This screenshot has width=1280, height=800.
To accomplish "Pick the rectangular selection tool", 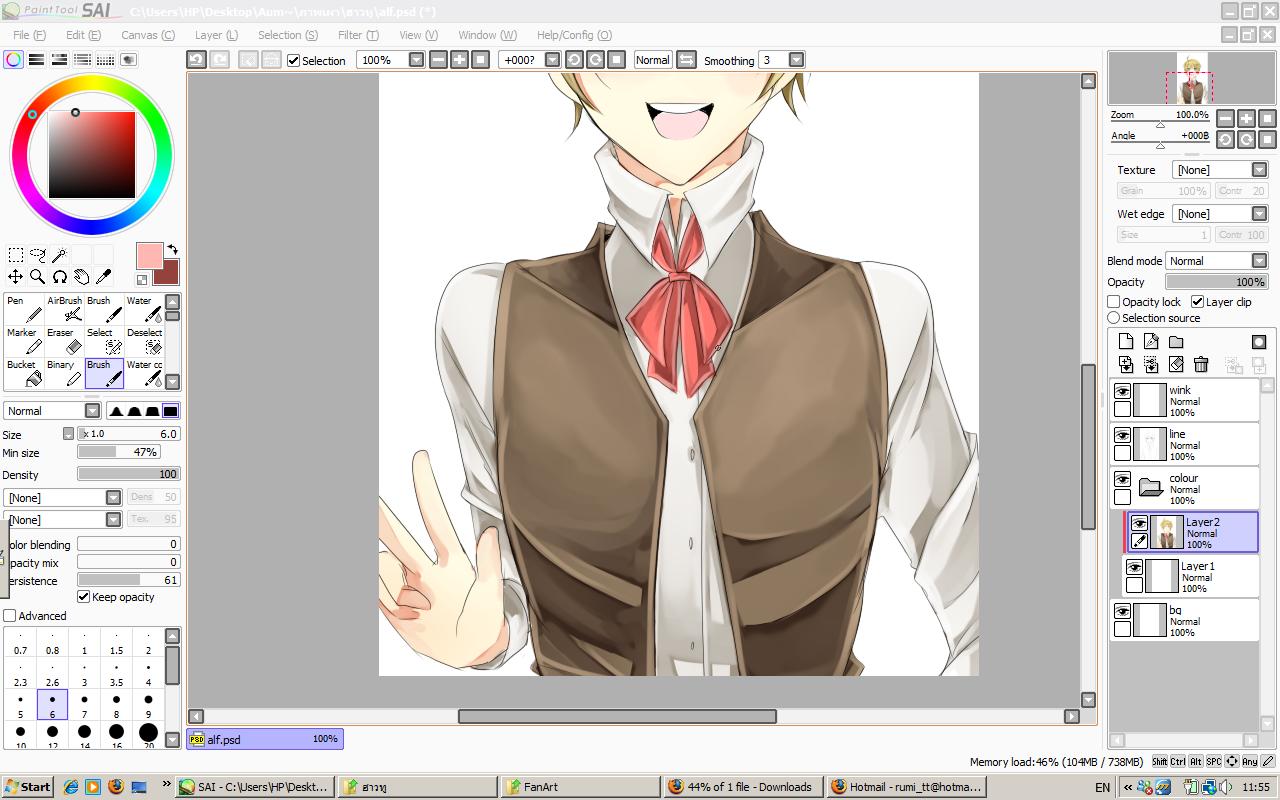I will point(16,255).
